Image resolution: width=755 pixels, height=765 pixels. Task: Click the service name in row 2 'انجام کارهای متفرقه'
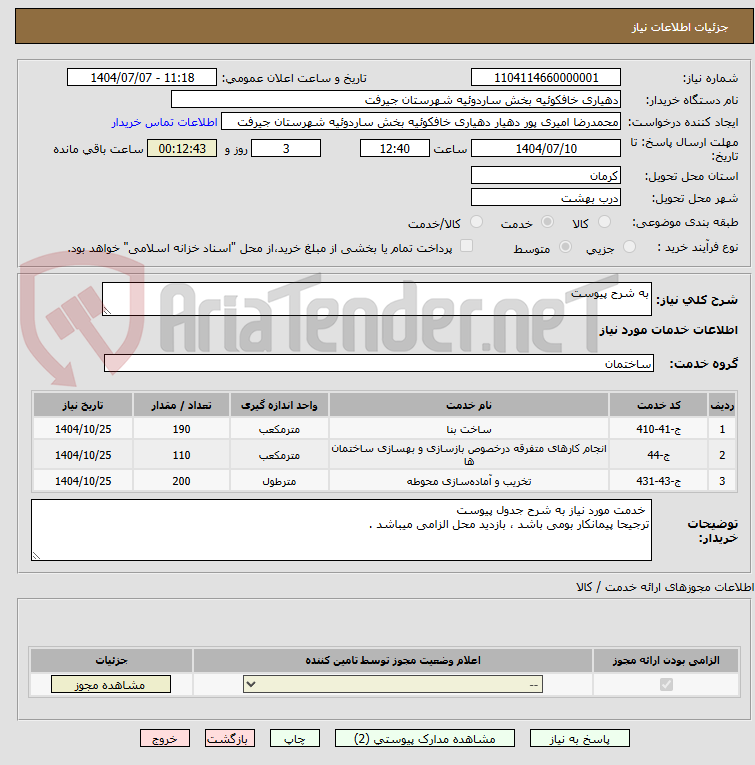pyautogui.click(x=469, y=454)
